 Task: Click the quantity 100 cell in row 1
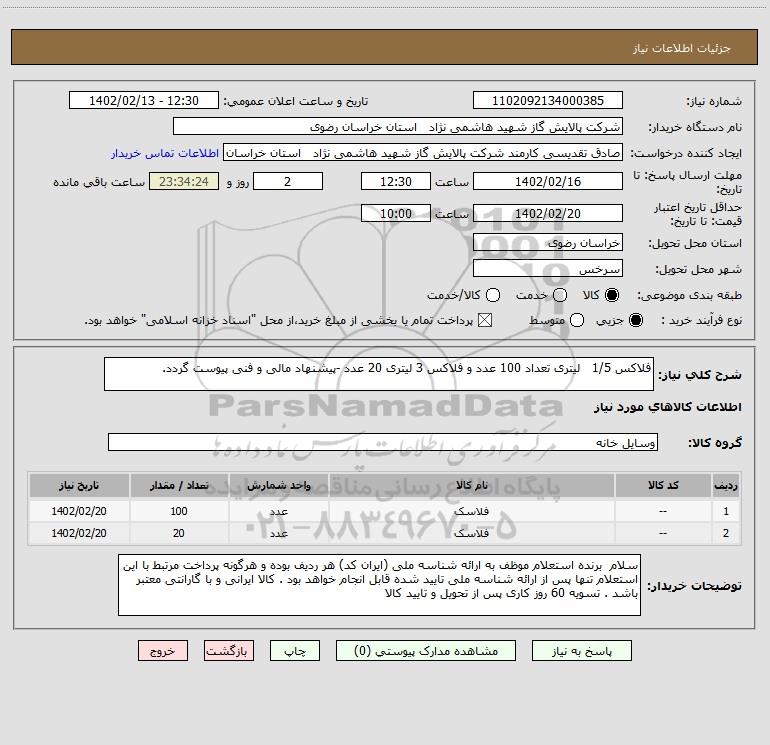click(179, 511)
